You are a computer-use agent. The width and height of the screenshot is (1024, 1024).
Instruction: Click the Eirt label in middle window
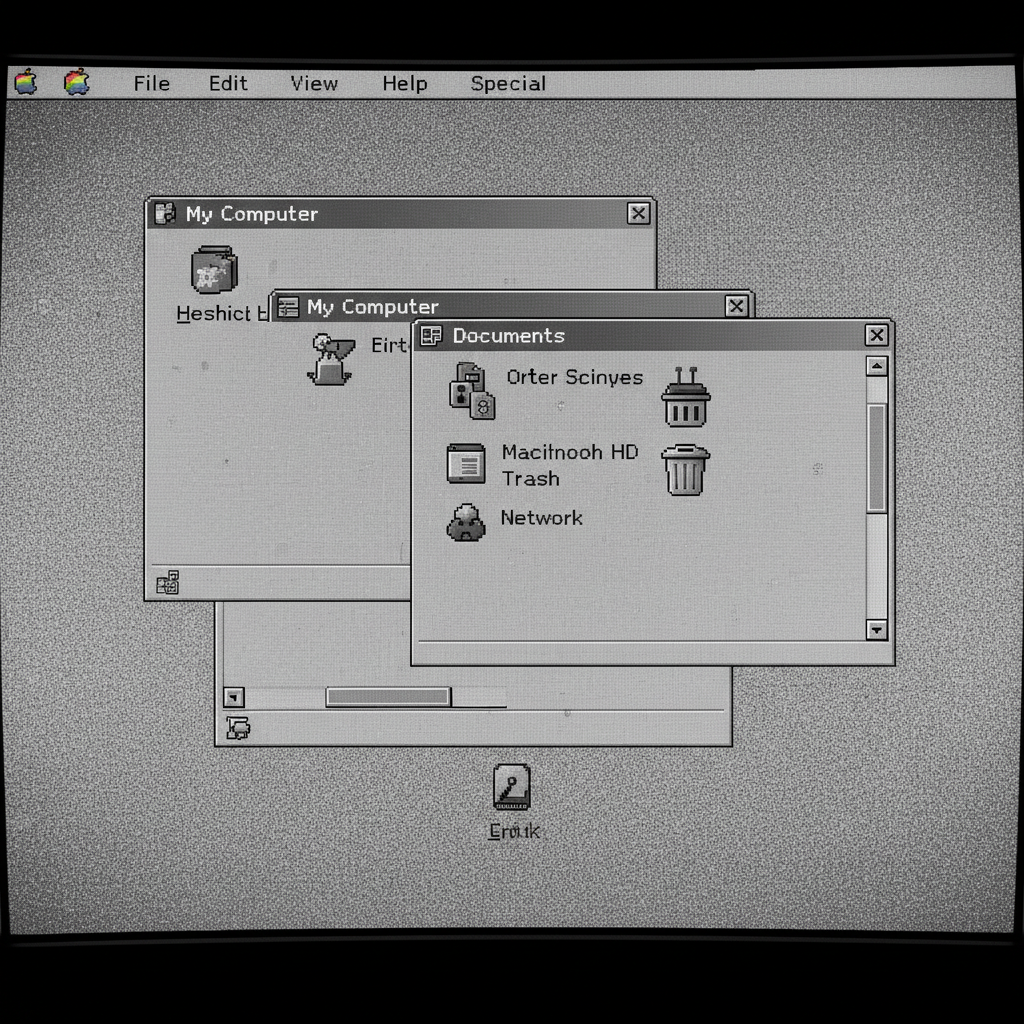click(389, 345)
